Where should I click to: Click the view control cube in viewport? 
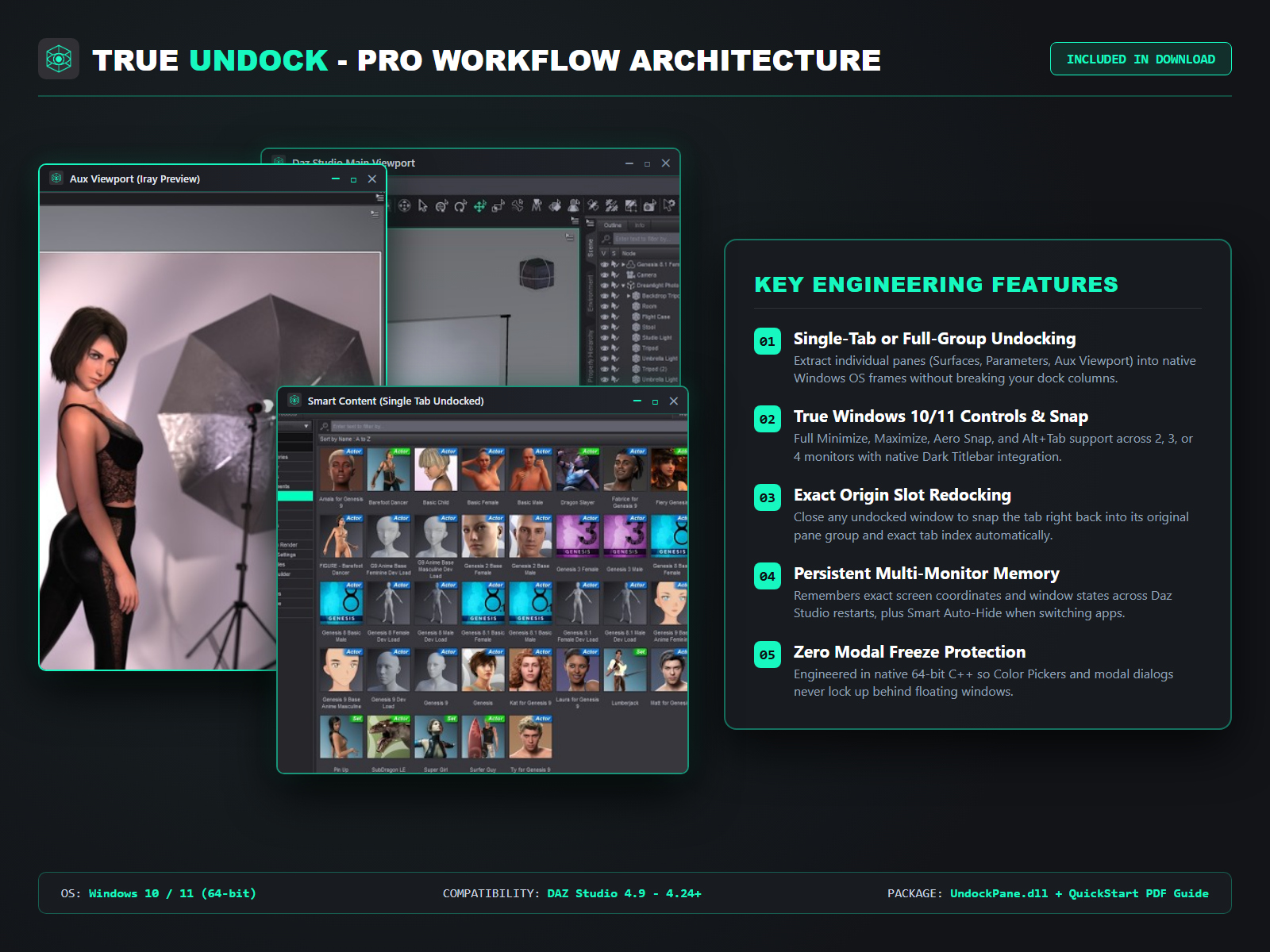[x=537, y=274]
